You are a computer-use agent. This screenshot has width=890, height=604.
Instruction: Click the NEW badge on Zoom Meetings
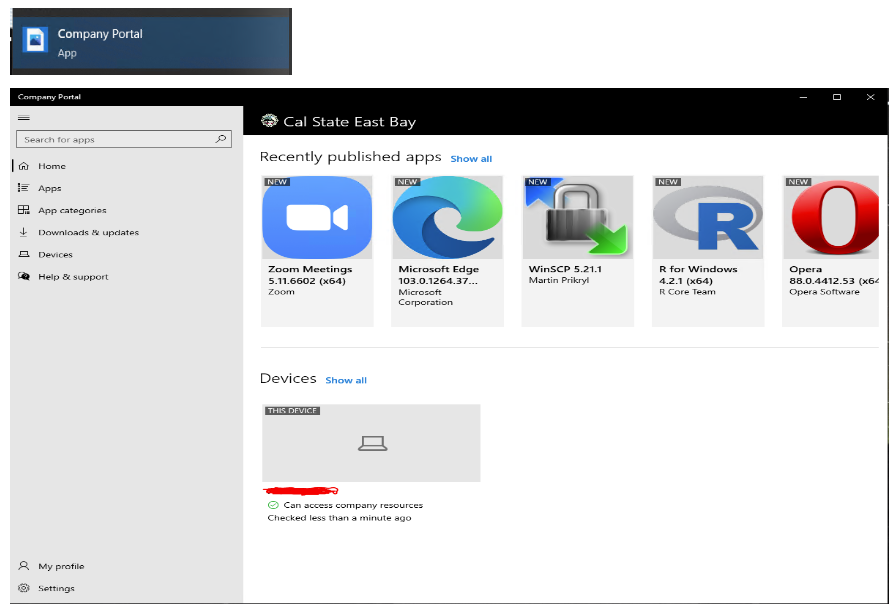(277, 182)
